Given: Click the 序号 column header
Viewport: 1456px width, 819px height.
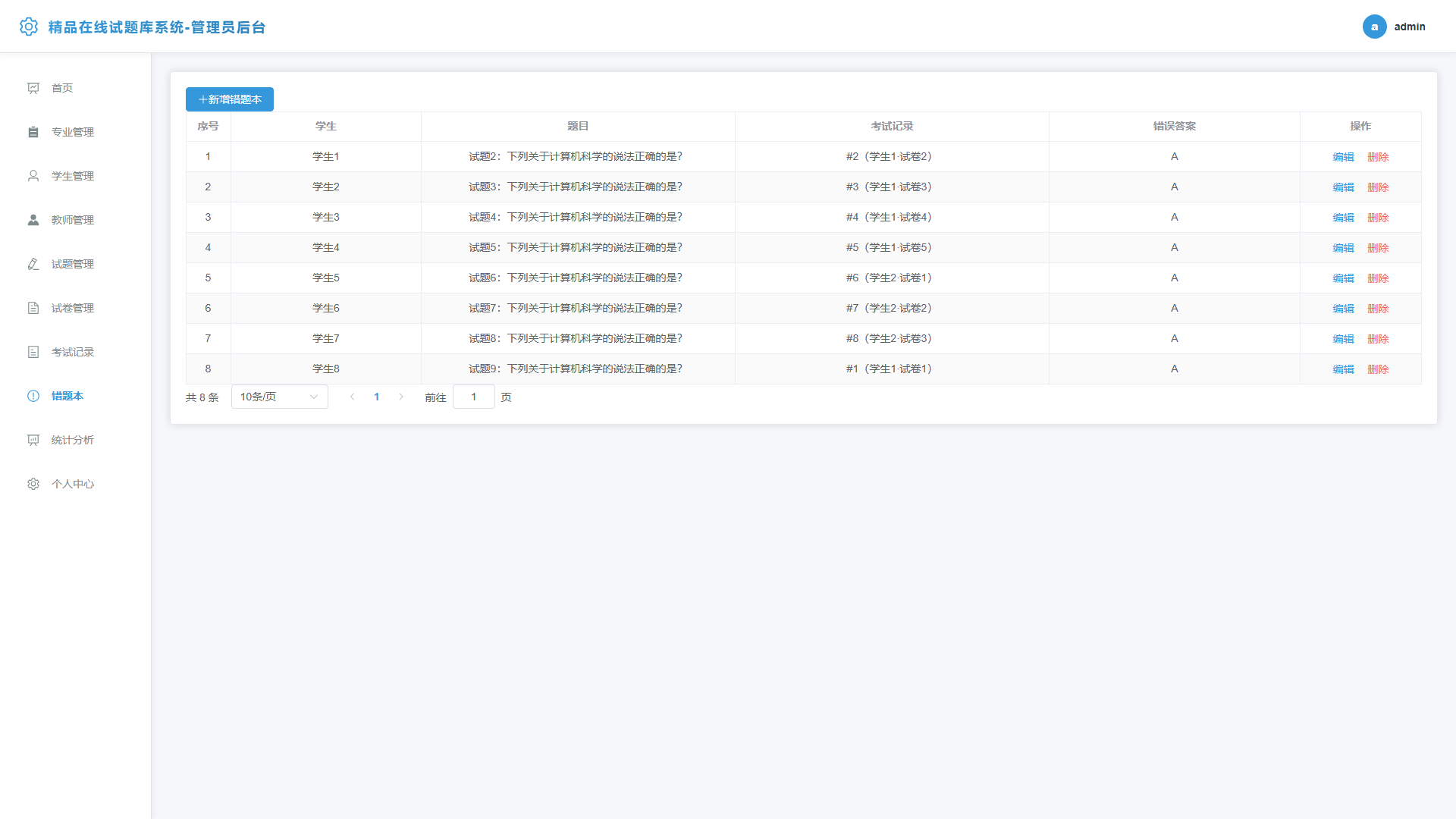Looking at the screenshot, I should 208,126.
